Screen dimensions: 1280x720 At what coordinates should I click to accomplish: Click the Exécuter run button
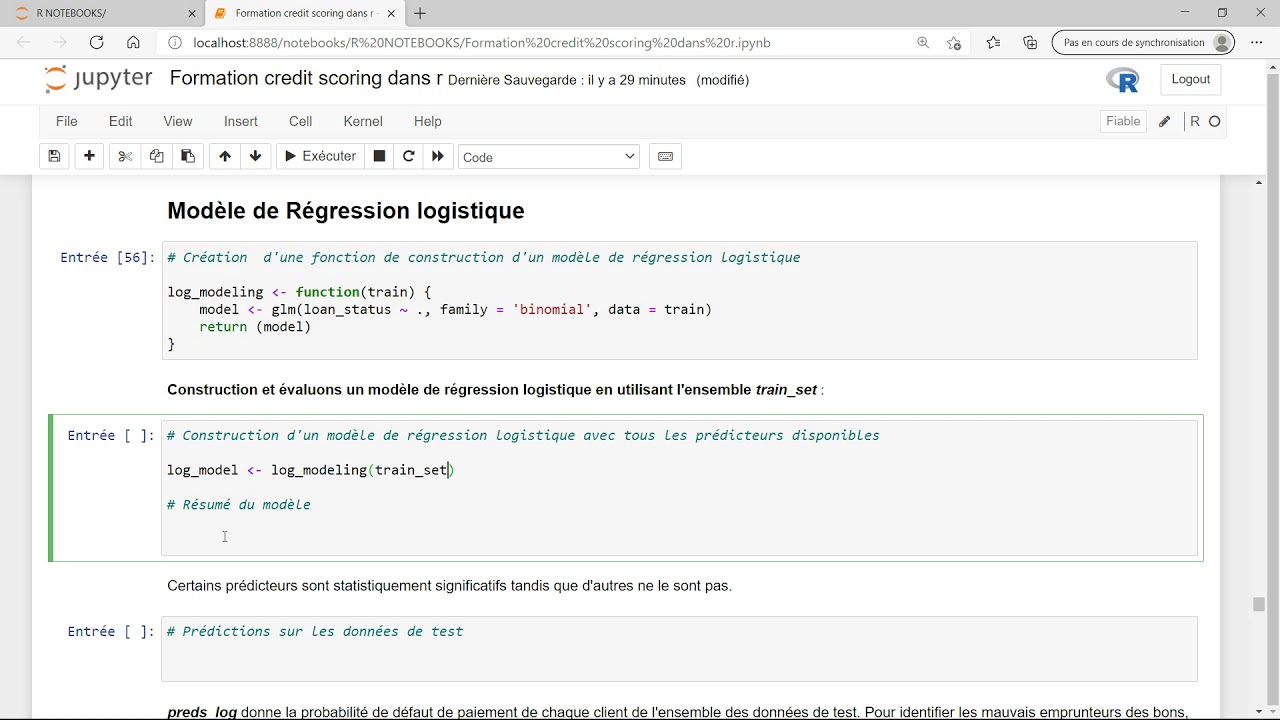coord(320,156)
